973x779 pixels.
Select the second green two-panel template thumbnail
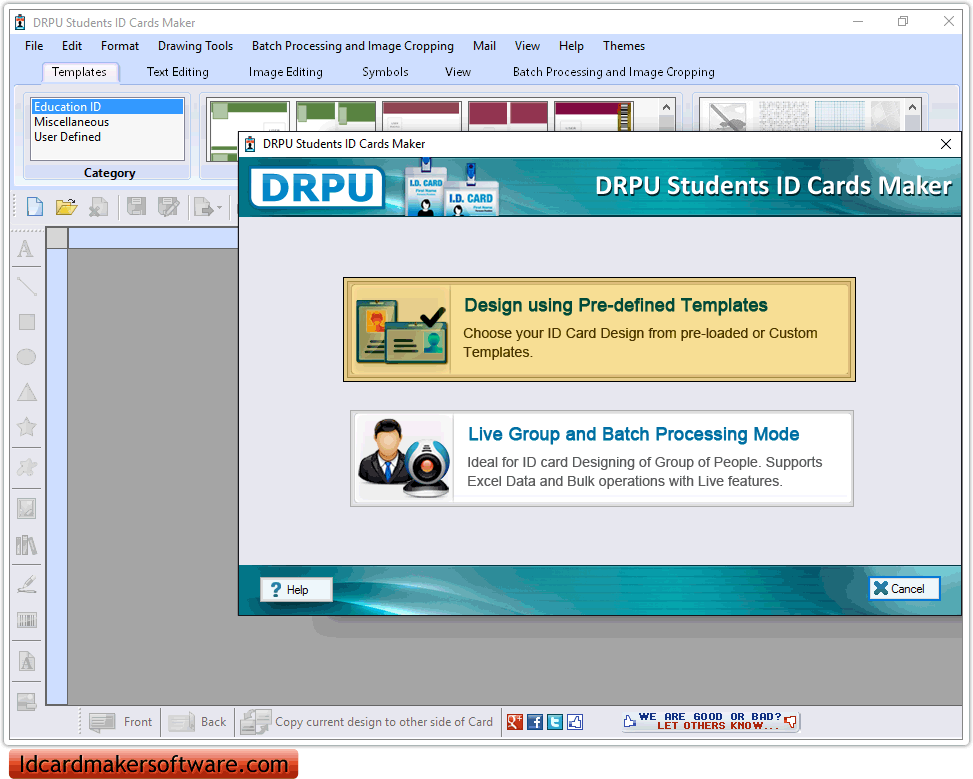(336, 116)
